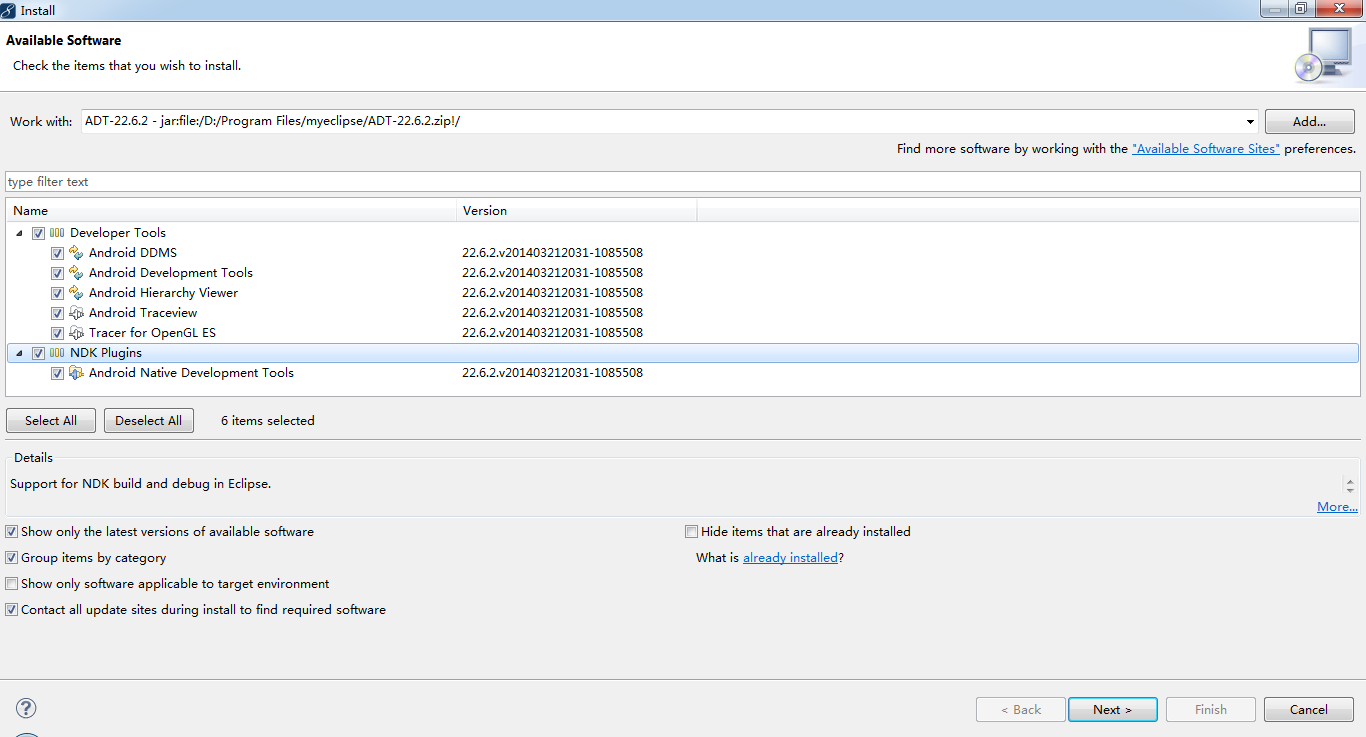
Task: Open the Work with dropdown arrow
Action: pyautogui.click(x=1250, y=122)
